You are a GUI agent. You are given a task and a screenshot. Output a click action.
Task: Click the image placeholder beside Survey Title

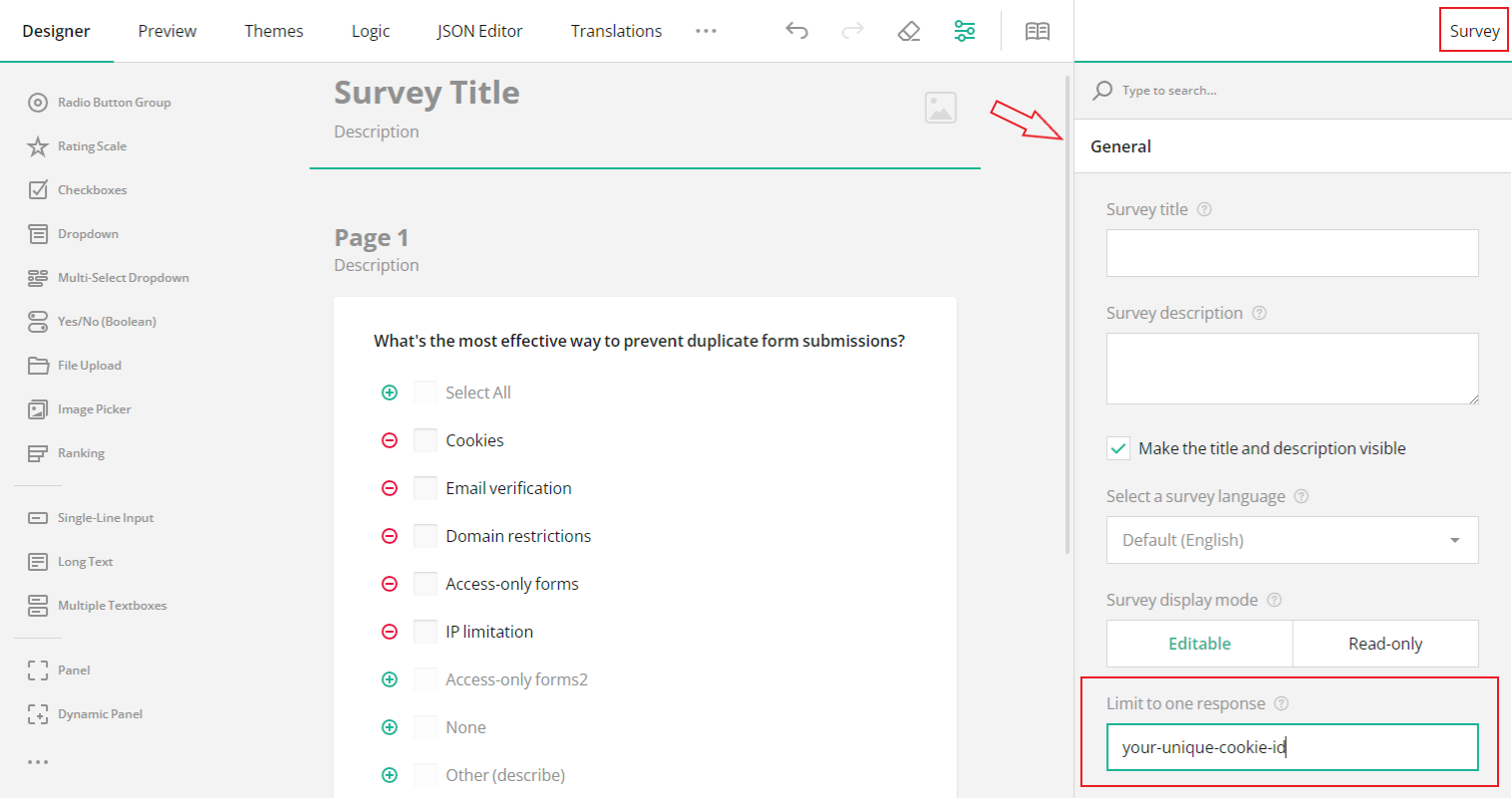pos(940,107)
